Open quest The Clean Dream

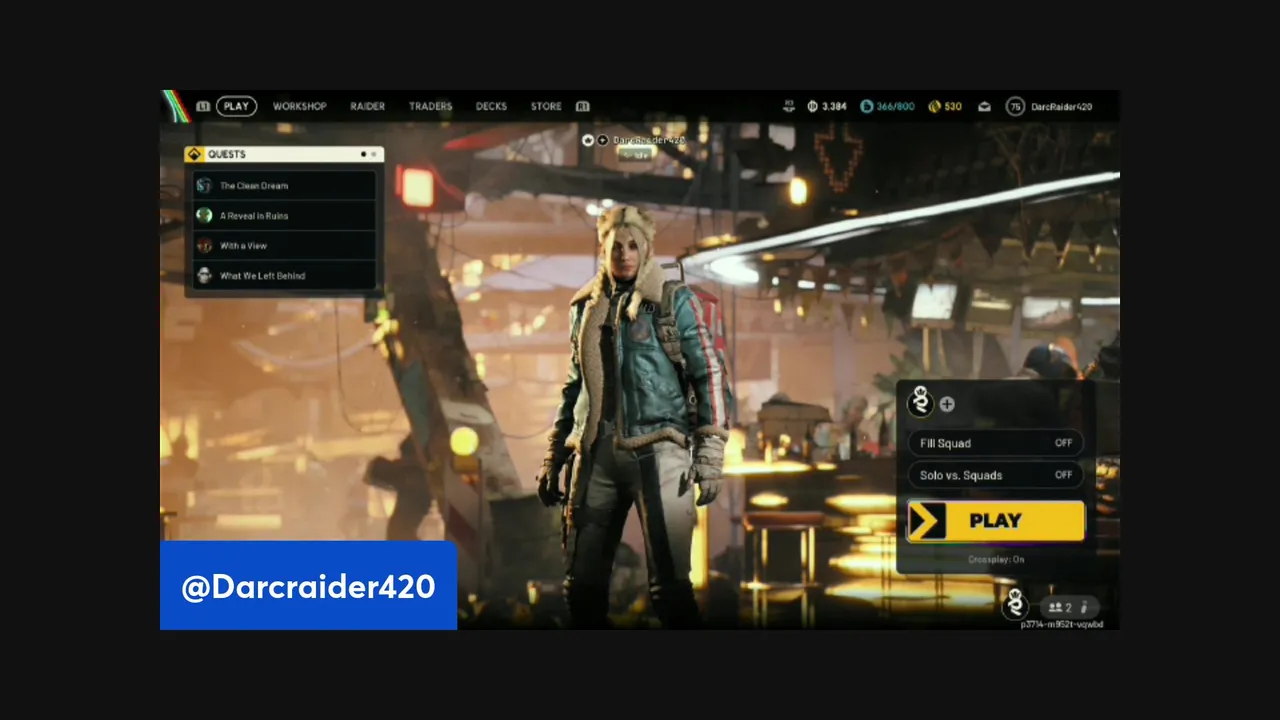(x=284, y=186)
